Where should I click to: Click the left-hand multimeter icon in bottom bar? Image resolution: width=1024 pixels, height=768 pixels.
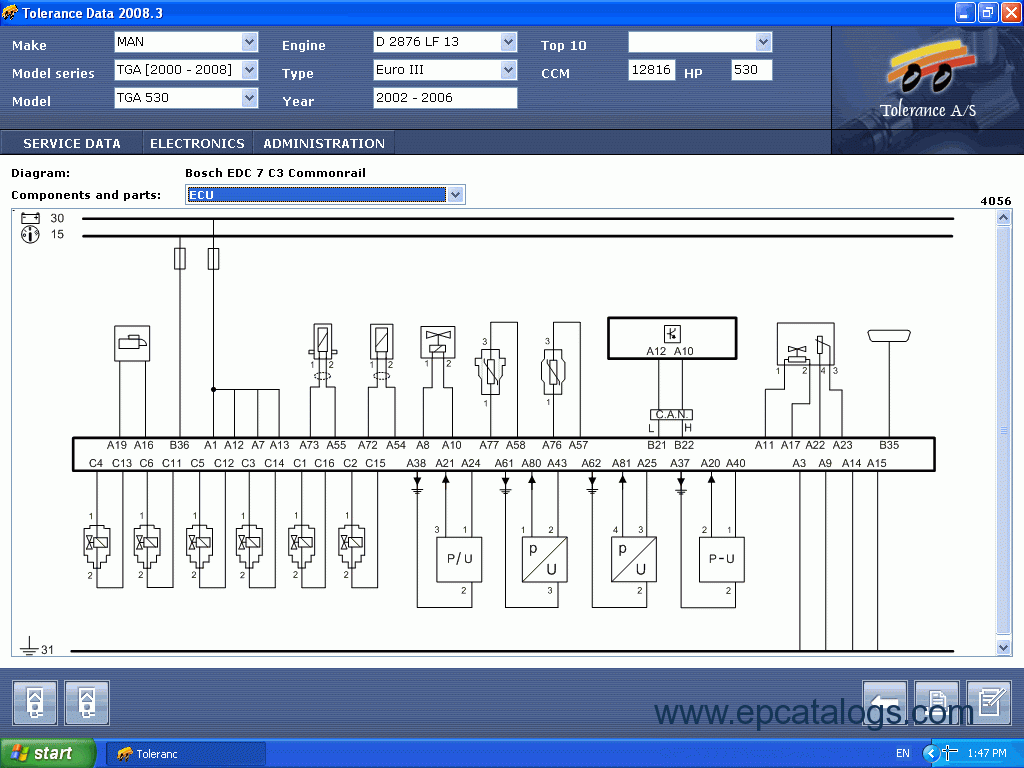click(35, 702)
